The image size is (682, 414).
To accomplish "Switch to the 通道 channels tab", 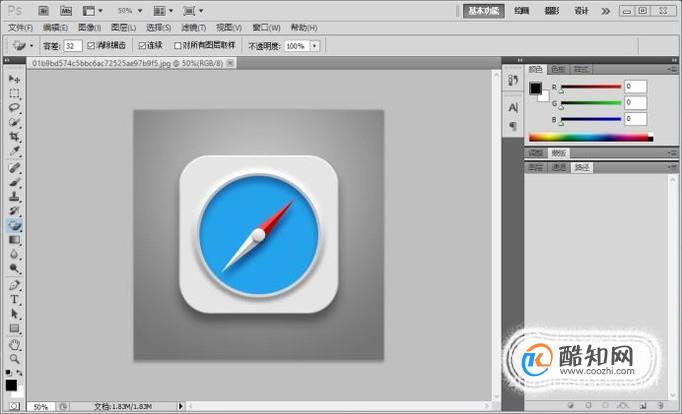I will (559, 167).
